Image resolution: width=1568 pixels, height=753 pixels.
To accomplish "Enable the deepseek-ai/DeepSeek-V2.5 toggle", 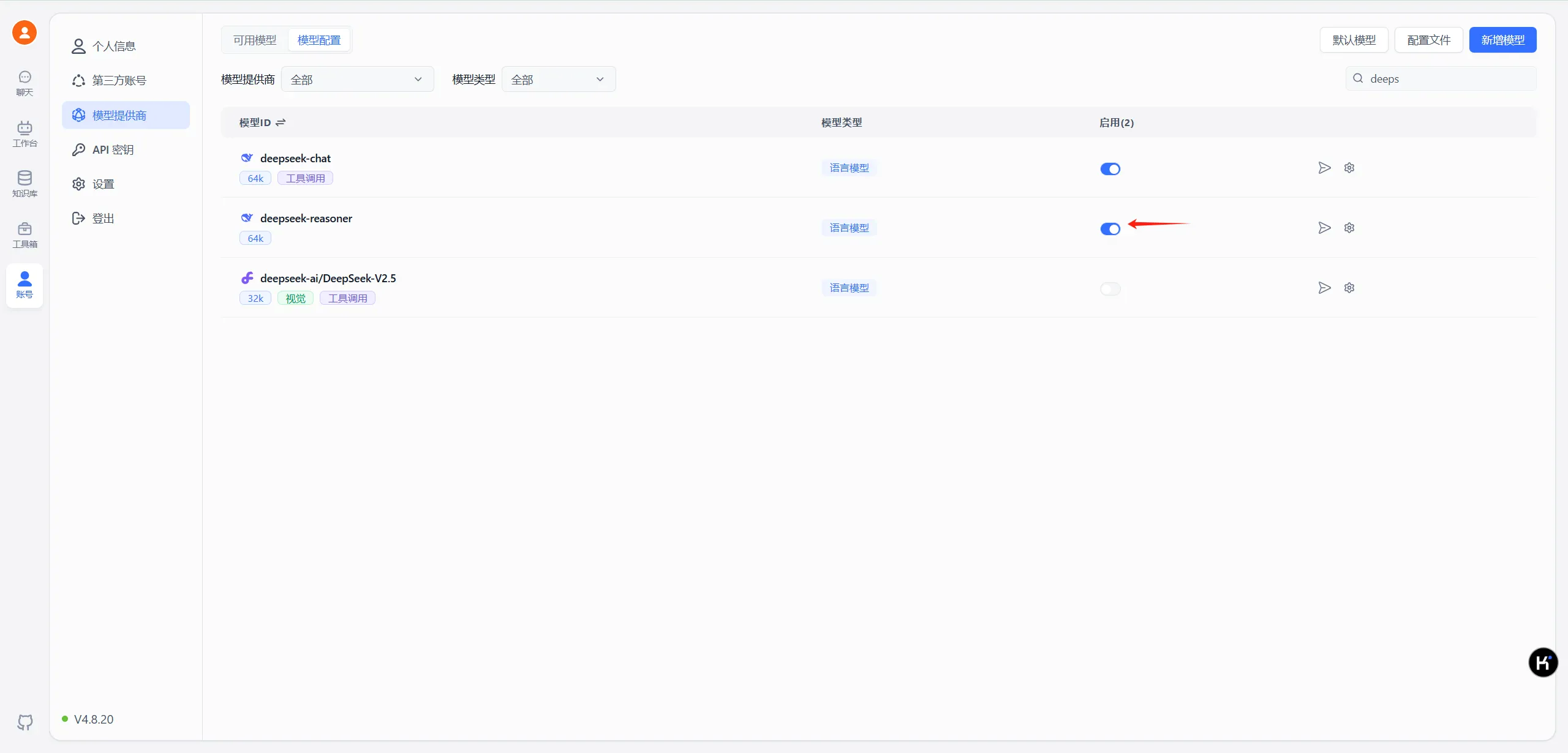I will click(x=1110, y=289).
